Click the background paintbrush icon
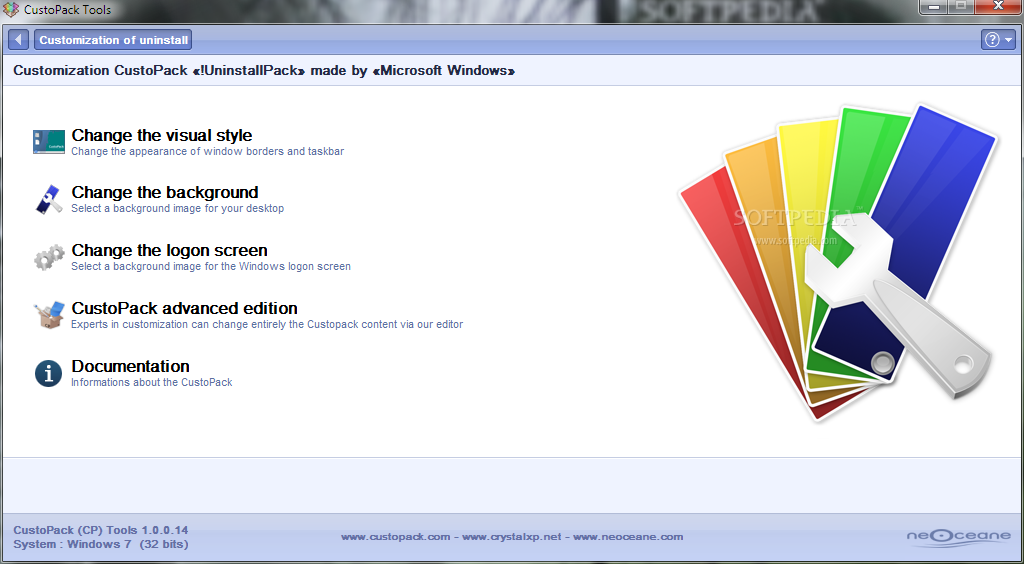The width and height of the screenshot is (1024, 564). pyautogui.click(x=49, y=199)
